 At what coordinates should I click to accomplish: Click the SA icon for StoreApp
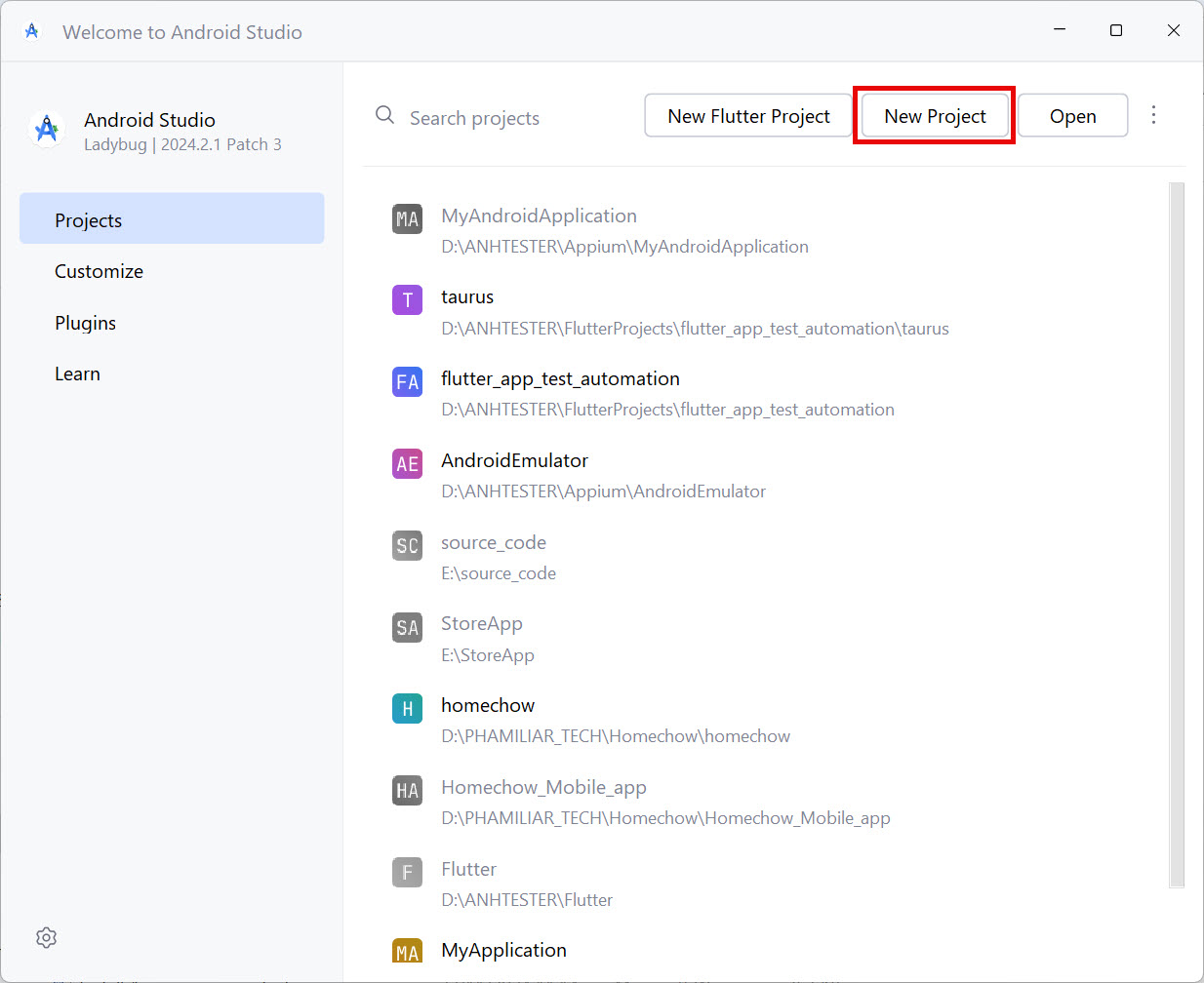[x=407, y=626]
